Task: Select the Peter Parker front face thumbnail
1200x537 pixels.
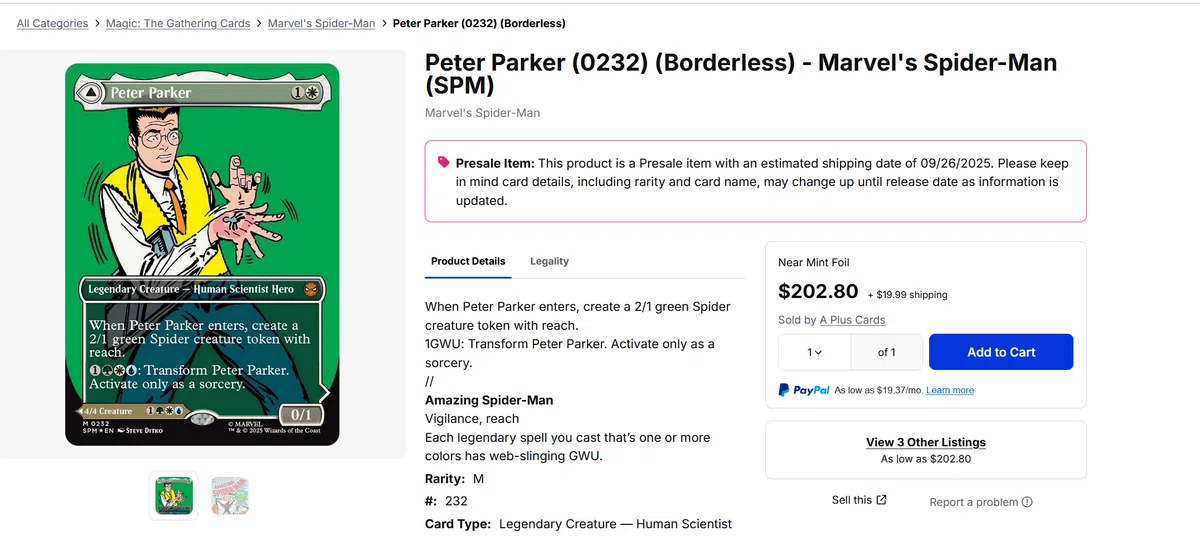Action: coord(174,495)
